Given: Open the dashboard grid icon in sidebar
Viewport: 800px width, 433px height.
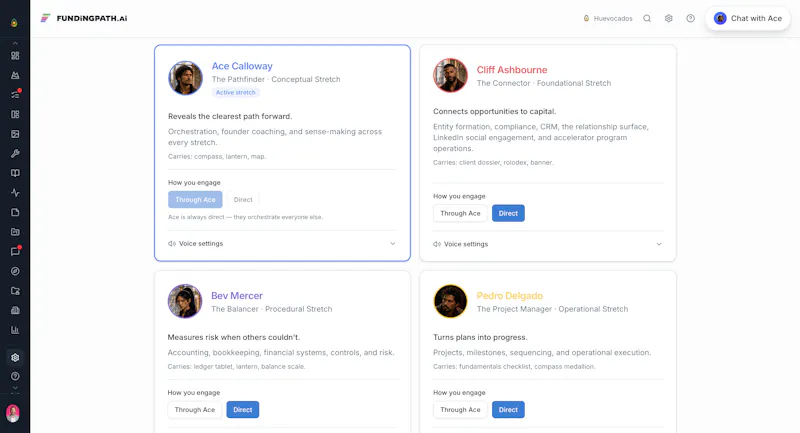Looking at the screenshot, I should pyautogui.click(x=15, y=56).
